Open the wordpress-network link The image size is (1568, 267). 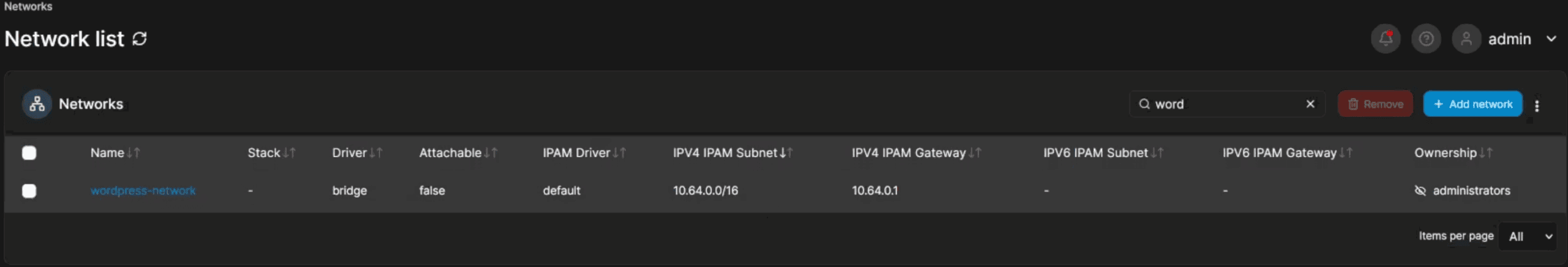143,190
